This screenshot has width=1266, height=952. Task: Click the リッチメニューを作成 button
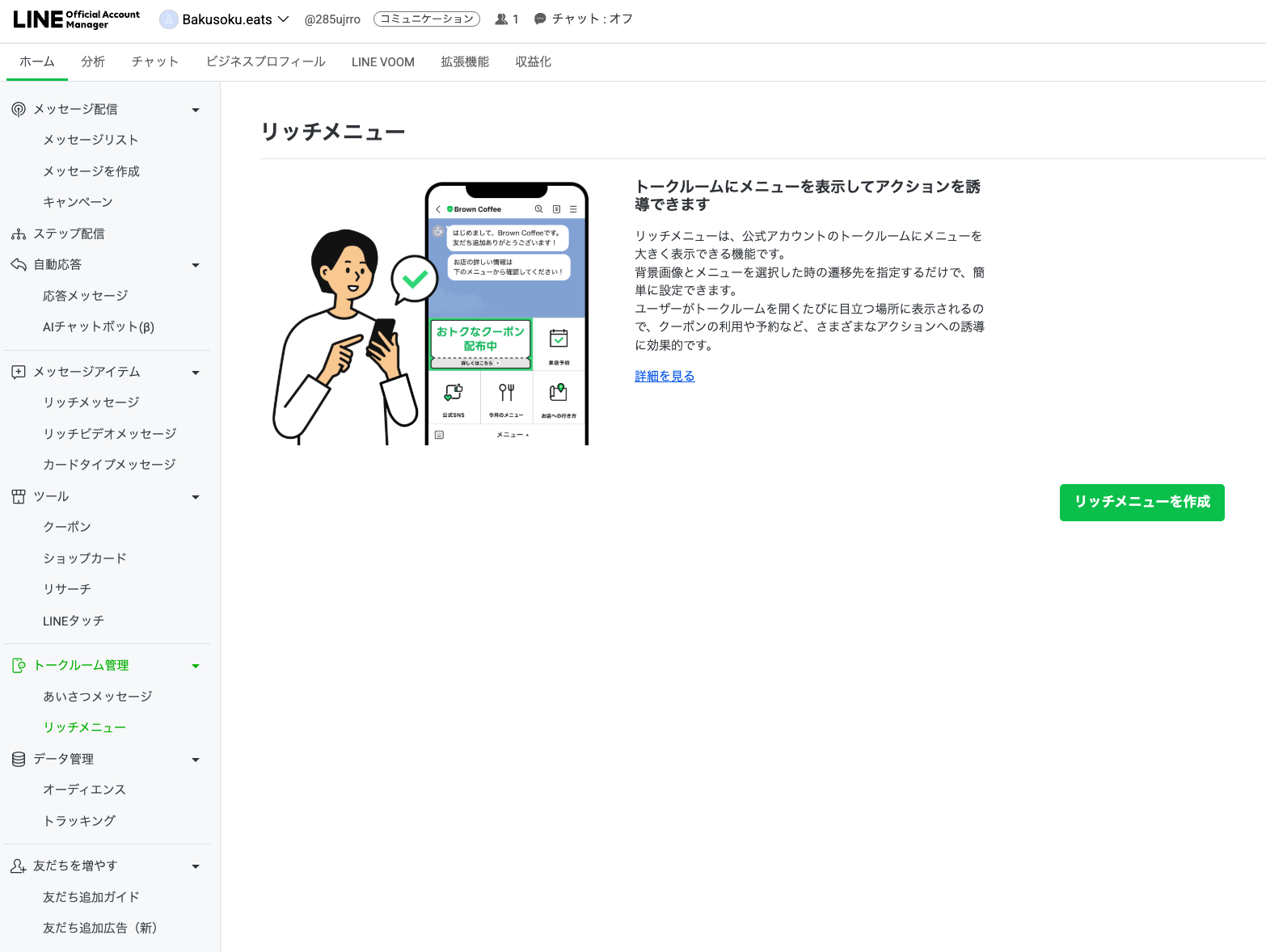[x=1142, y=502]
